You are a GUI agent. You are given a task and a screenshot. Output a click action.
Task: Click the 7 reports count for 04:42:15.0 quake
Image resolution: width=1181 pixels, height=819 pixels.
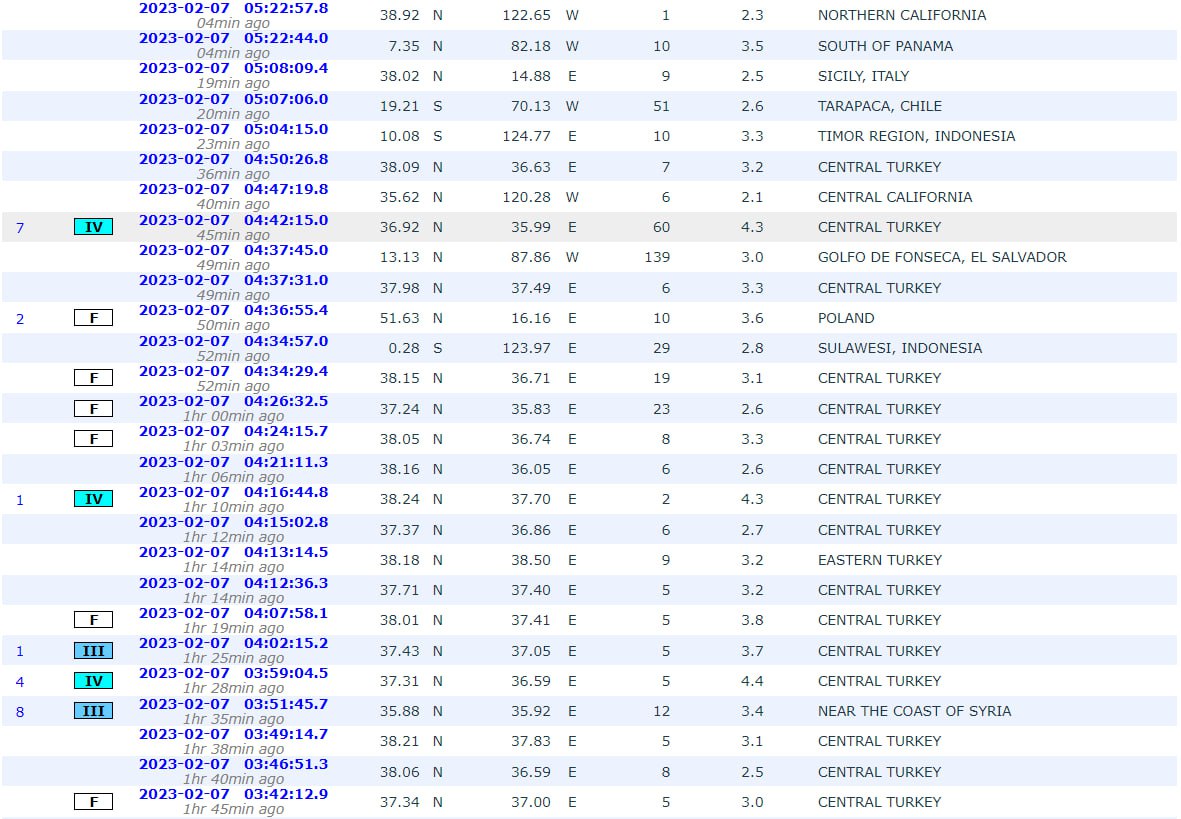tap(20, 228)
